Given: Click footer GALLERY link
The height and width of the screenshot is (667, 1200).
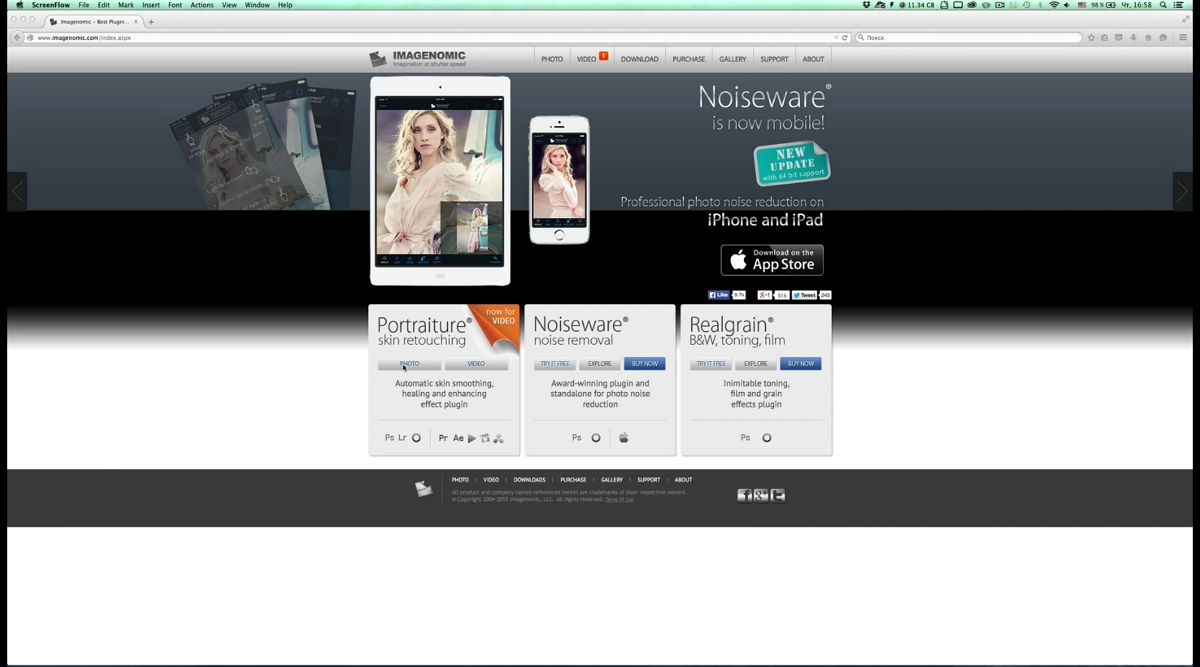Looking at the screenshot, I should [x=612, y=480].
